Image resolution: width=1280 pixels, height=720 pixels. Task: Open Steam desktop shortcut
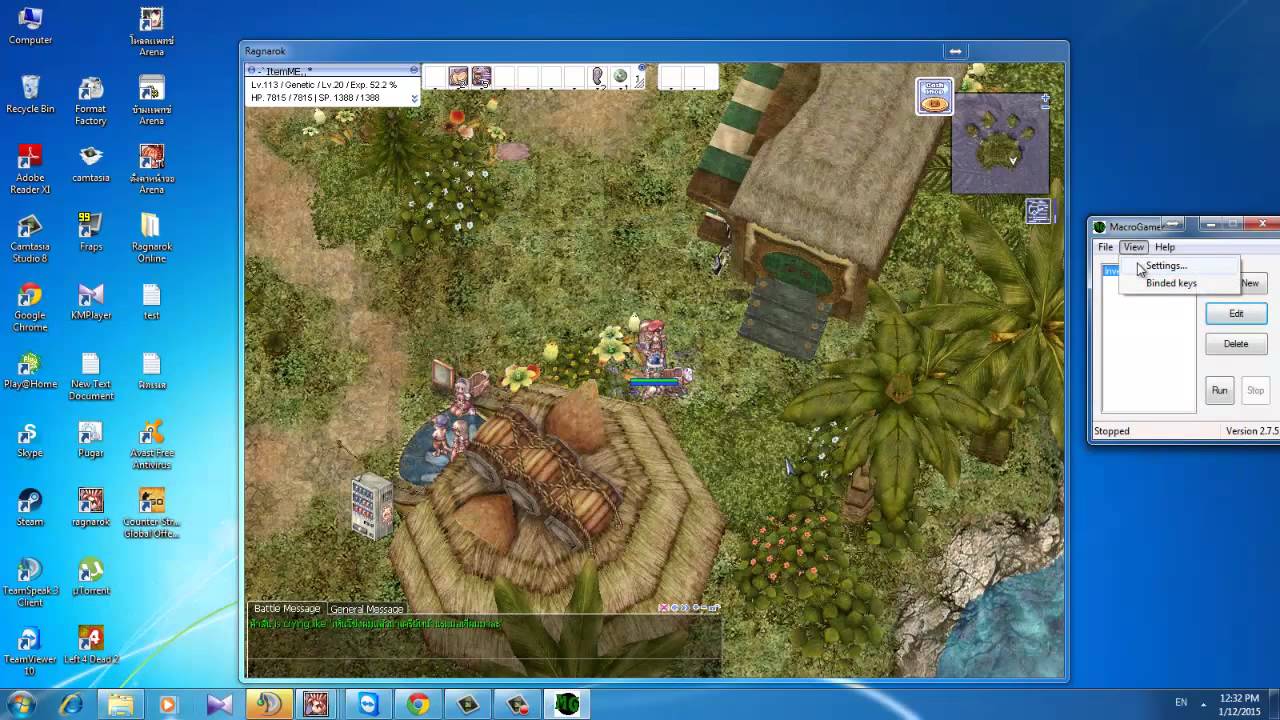pyautogui.click(x=30, y=509)
